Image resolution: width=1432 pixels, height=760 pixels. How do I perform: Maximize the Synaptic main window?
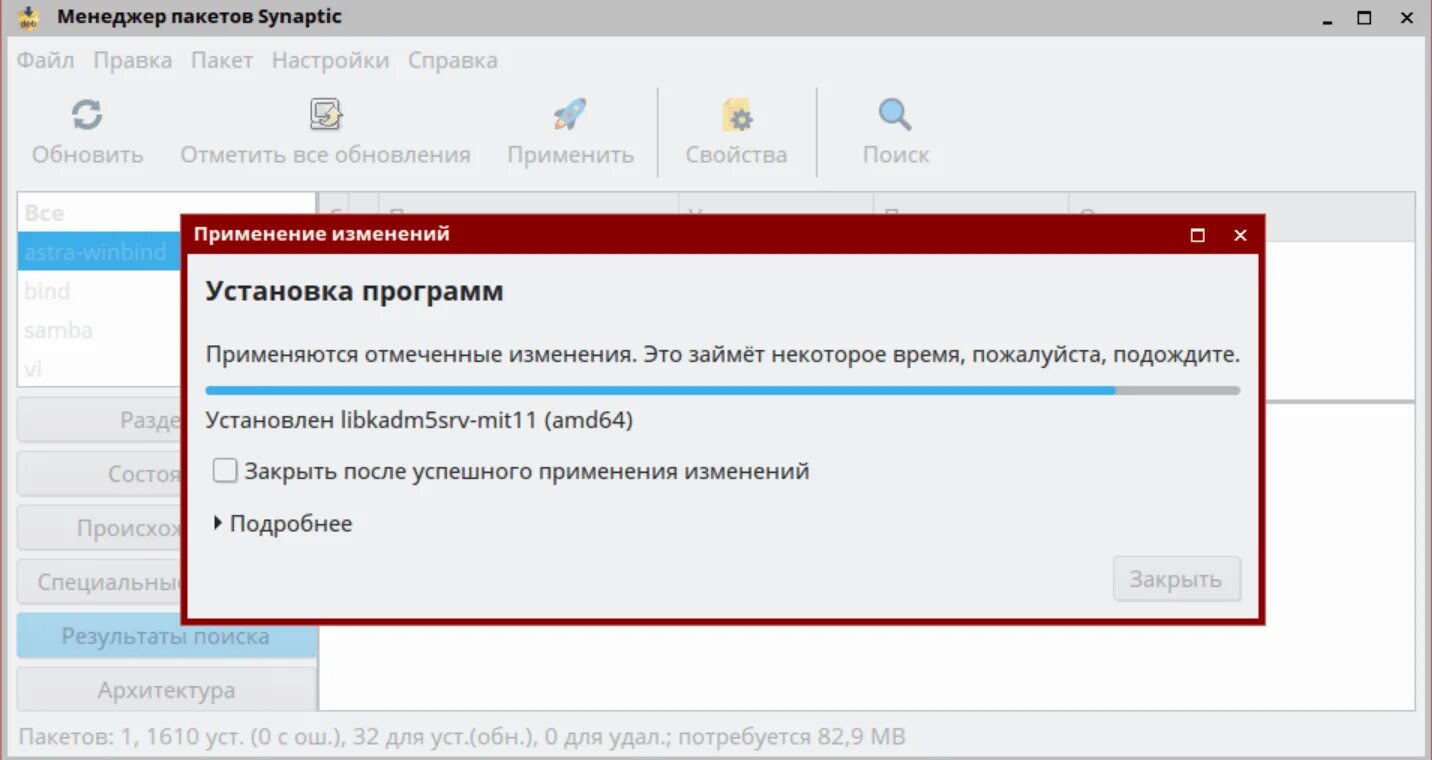pyautogui.click(x=1364, y=18)
